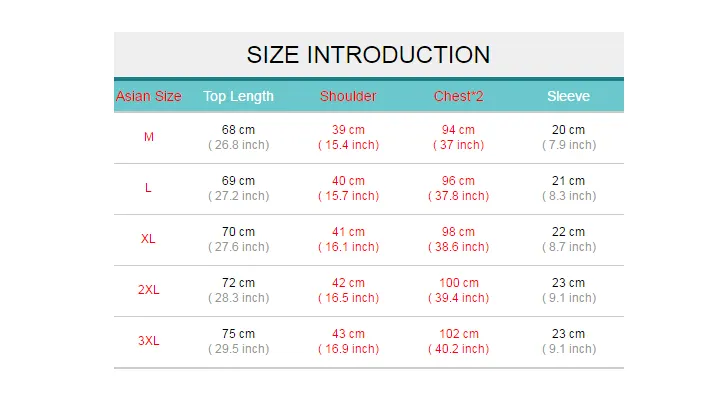Click the XL size row label
The width and height of the screenshot is (722, 411).
click(148, 239)
